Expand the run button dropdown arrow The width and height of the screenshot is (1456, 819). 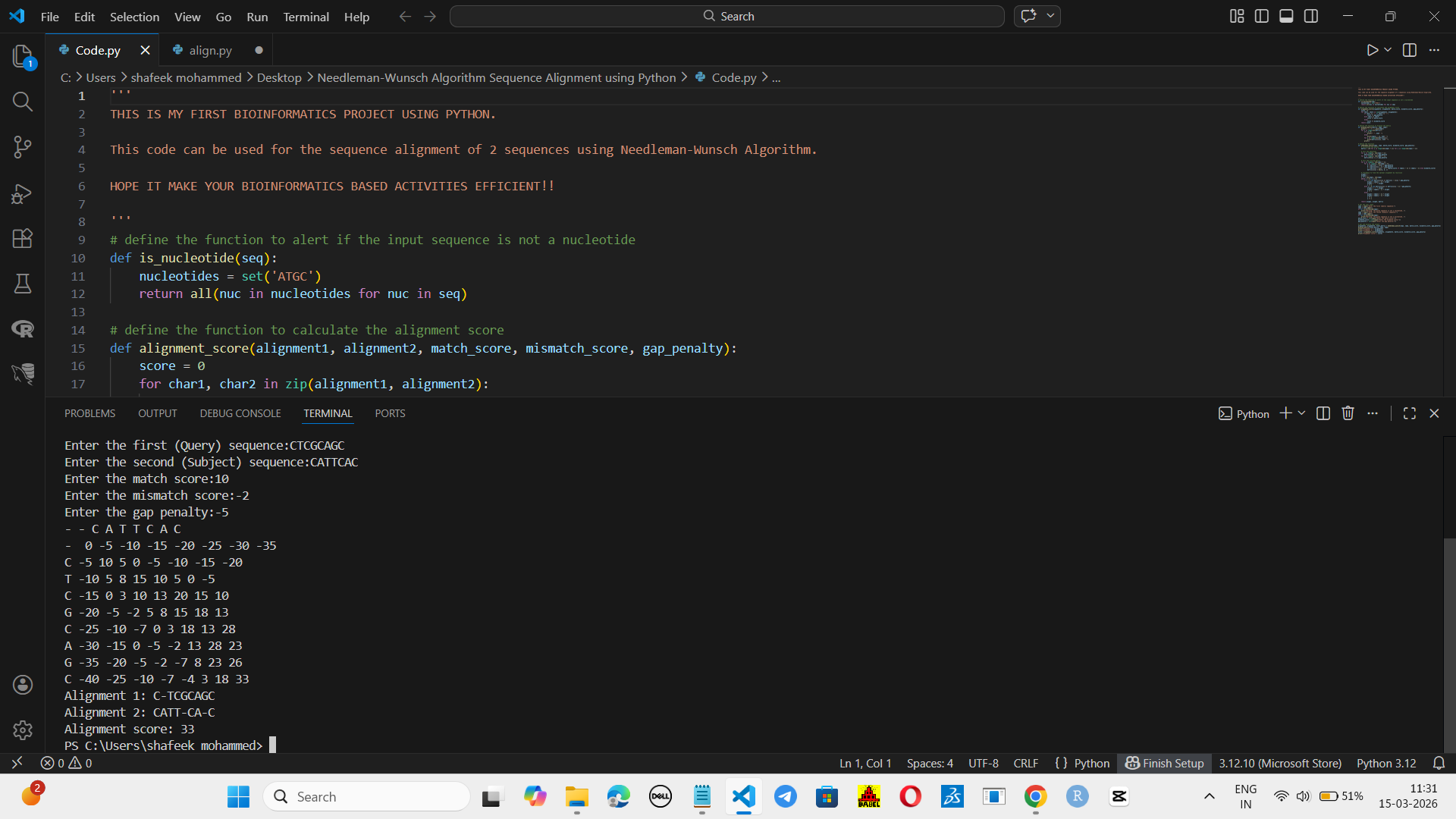pyautogui.click(x=1388, y=50)
